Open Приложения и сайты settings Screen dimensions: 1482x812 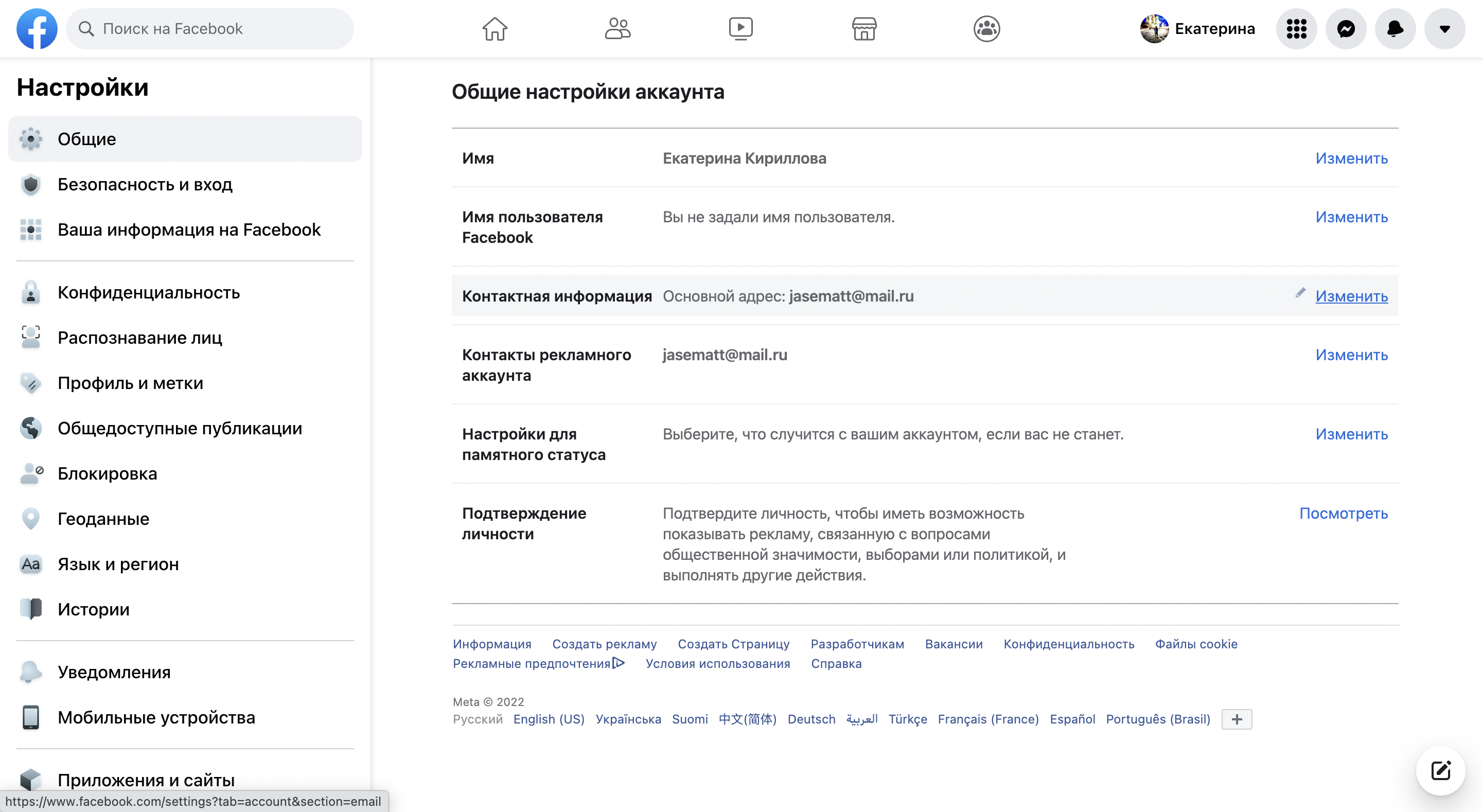pyautogui.click(x=185, y=780)
